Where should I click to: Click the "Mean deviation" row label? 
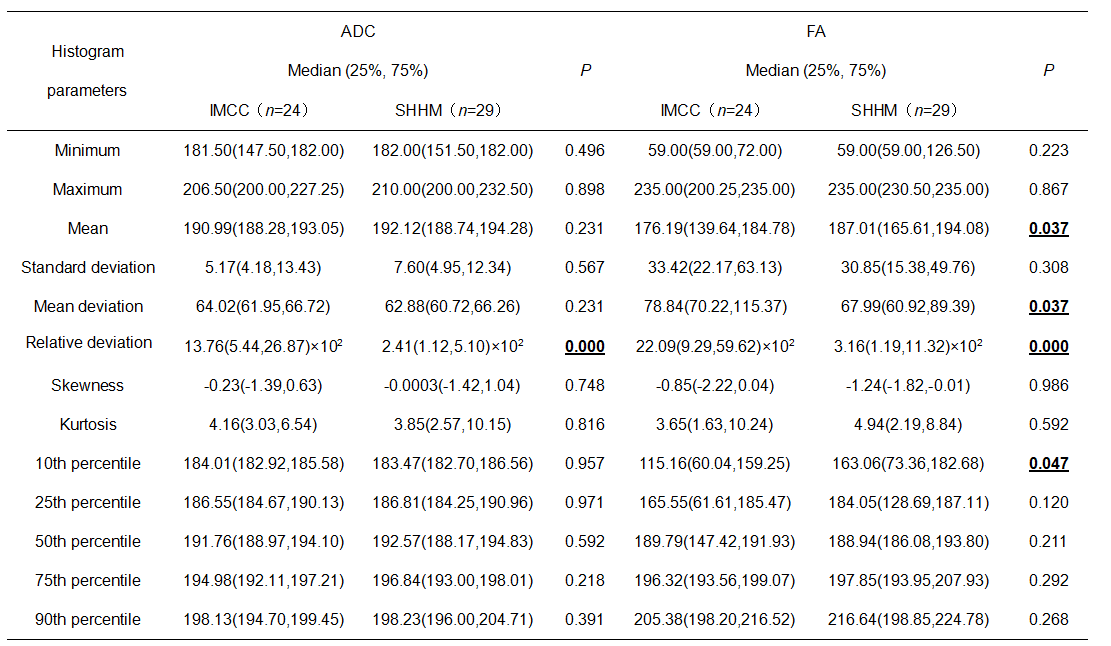(x=88, y=307)
